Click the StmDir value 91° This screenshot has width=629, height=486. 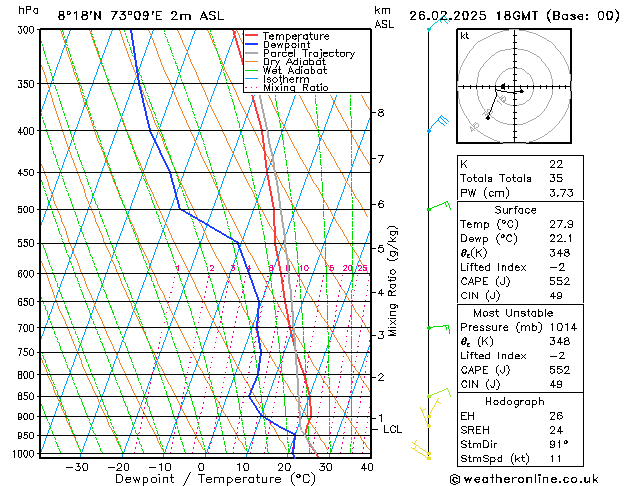[x=559, y=444]
